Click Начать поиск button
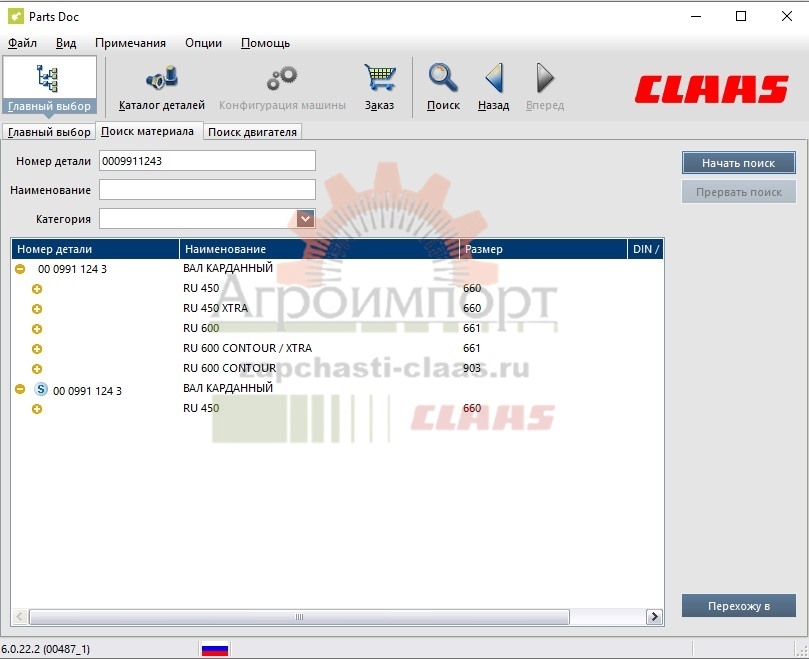Image resolution: width=809 pixels, height=659 pixels. (x=738, y=163)
